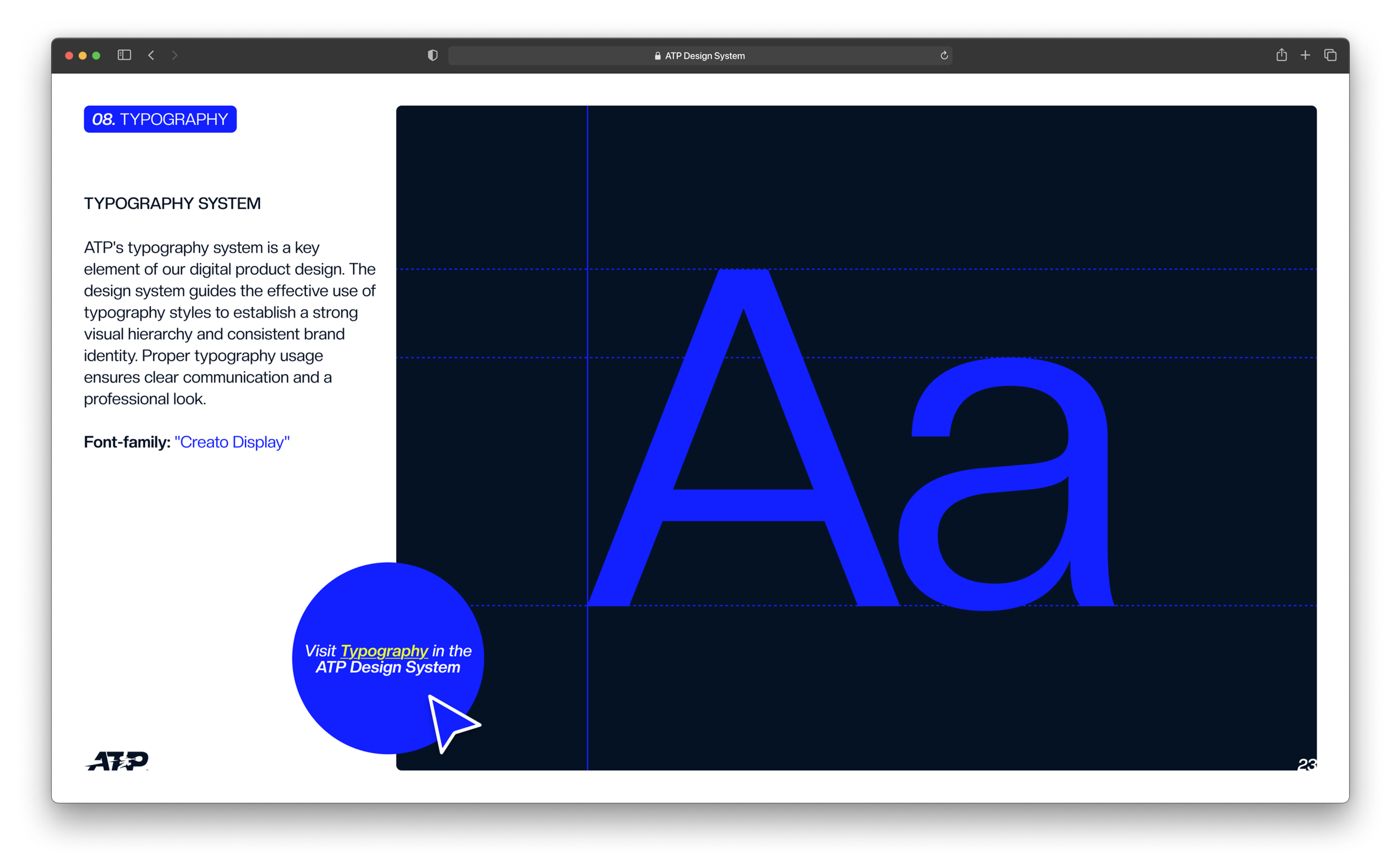Show the tab overview icon

tap(1331, 55)
